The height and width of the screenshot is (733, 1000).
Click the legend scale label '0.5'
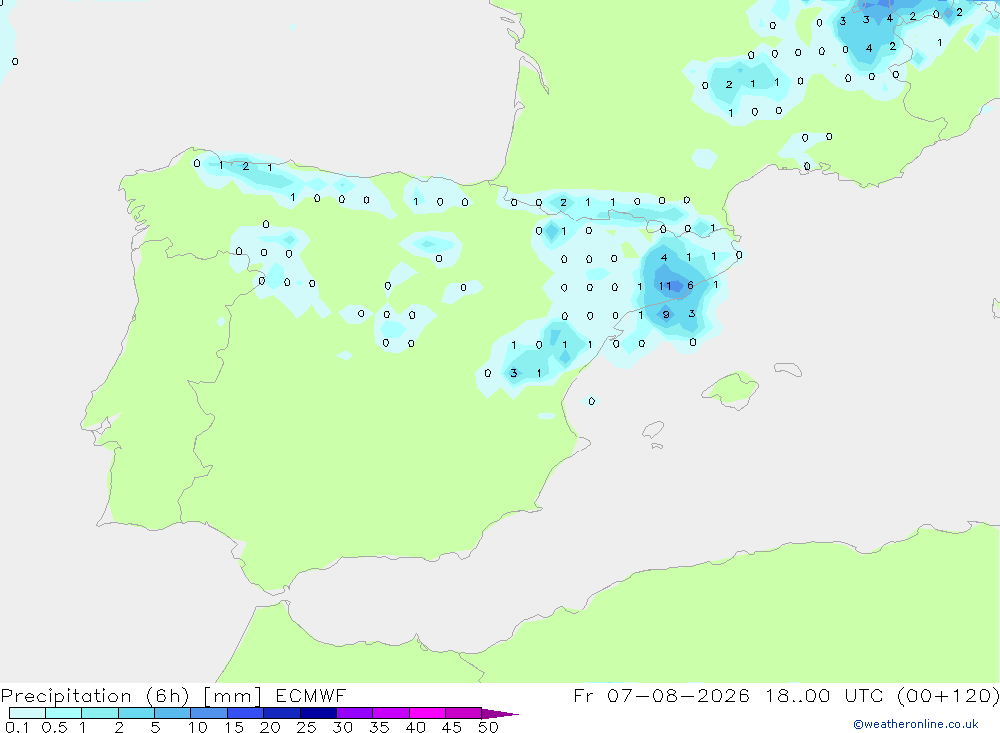(54, 727)
